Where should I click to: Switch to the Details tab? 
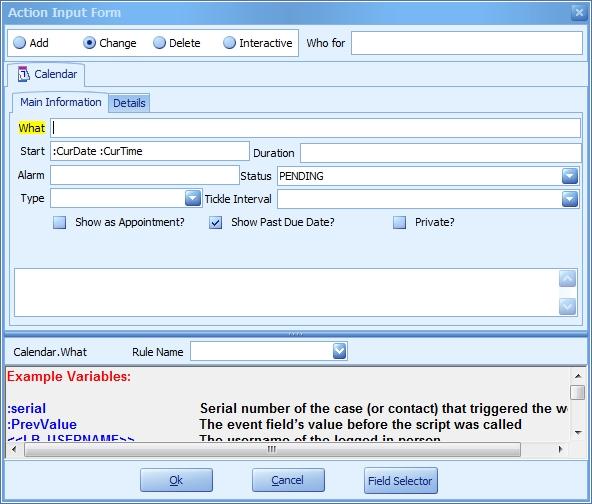pos(129,103)
